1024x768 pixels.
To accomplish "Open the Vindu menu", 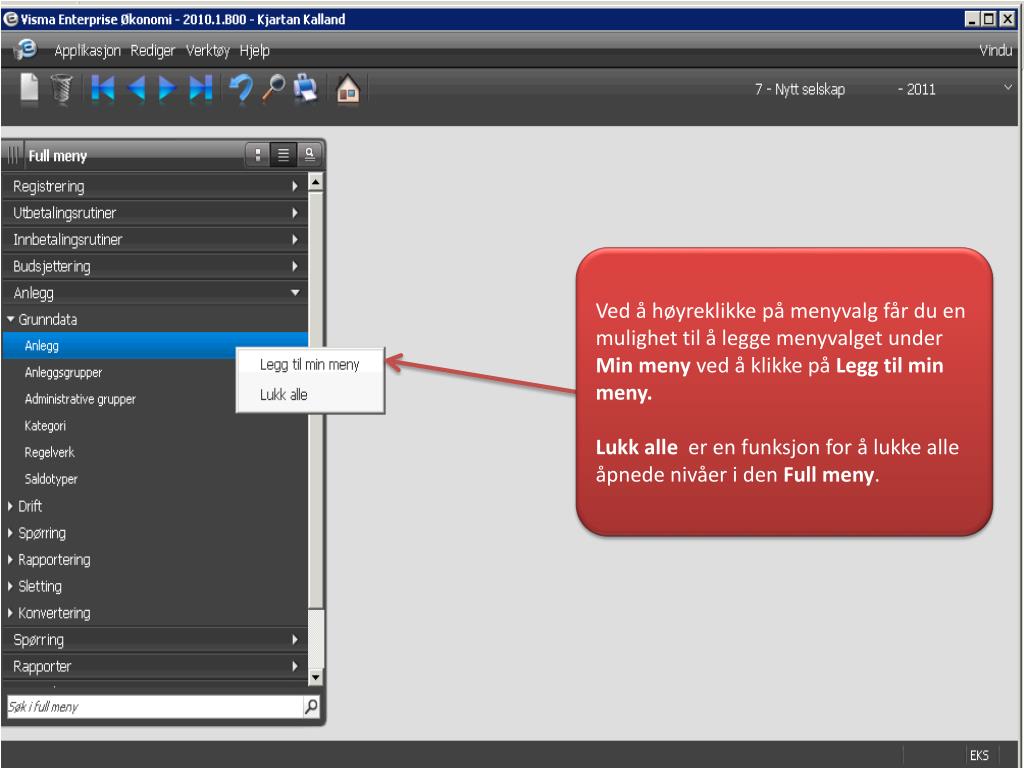I will (x=995, y=50).
